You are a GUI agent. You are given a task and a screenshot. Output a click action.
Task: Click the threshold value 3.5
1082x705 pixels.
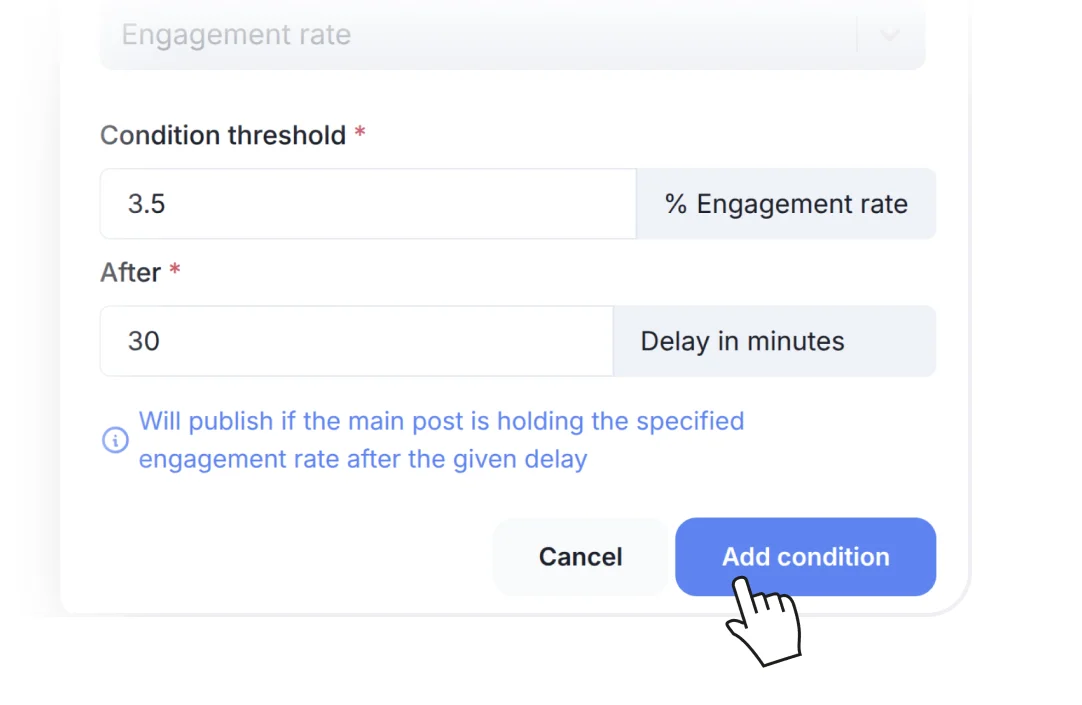146,204
